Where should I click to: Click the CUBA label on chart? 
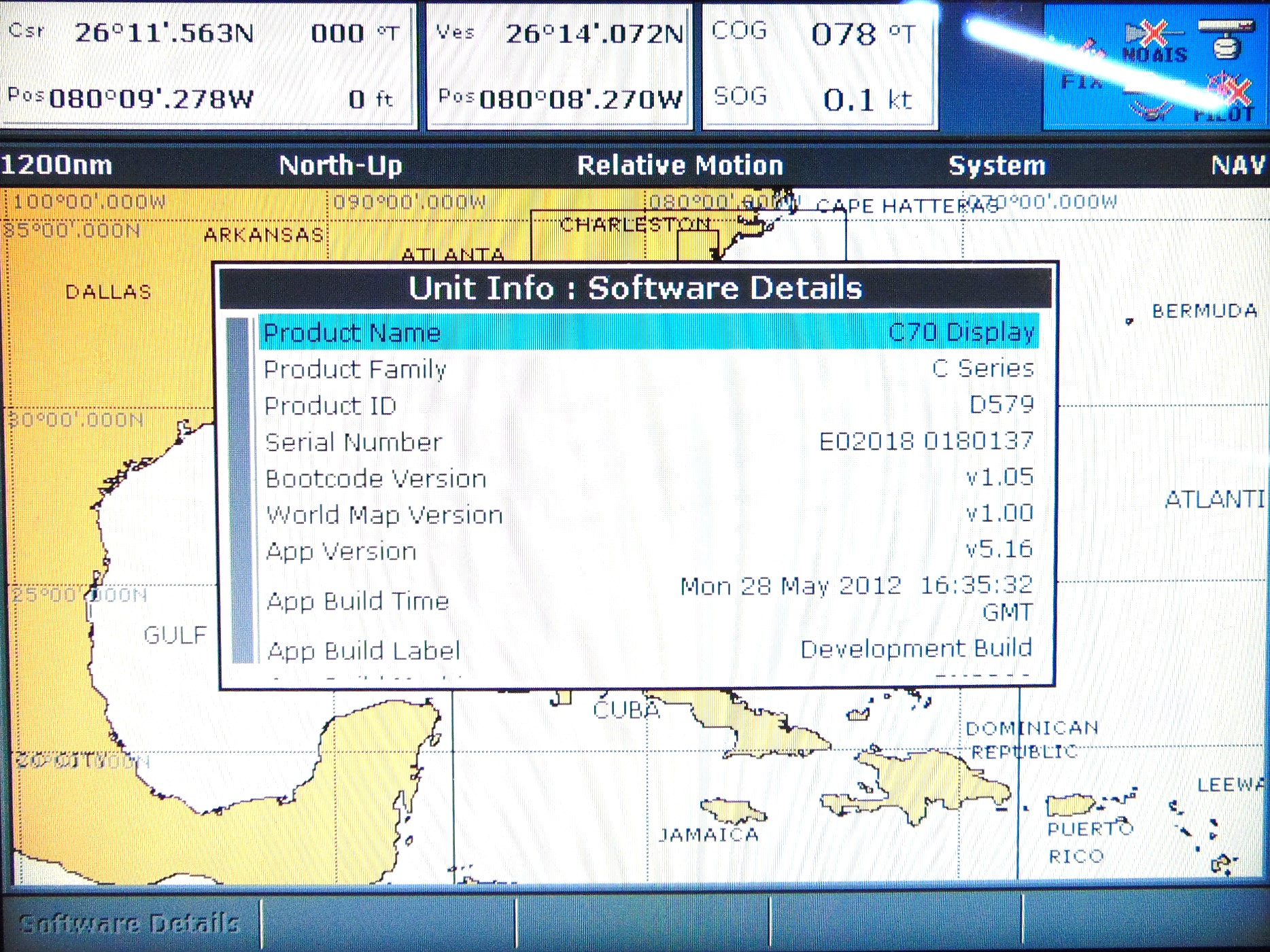[626, 710]
